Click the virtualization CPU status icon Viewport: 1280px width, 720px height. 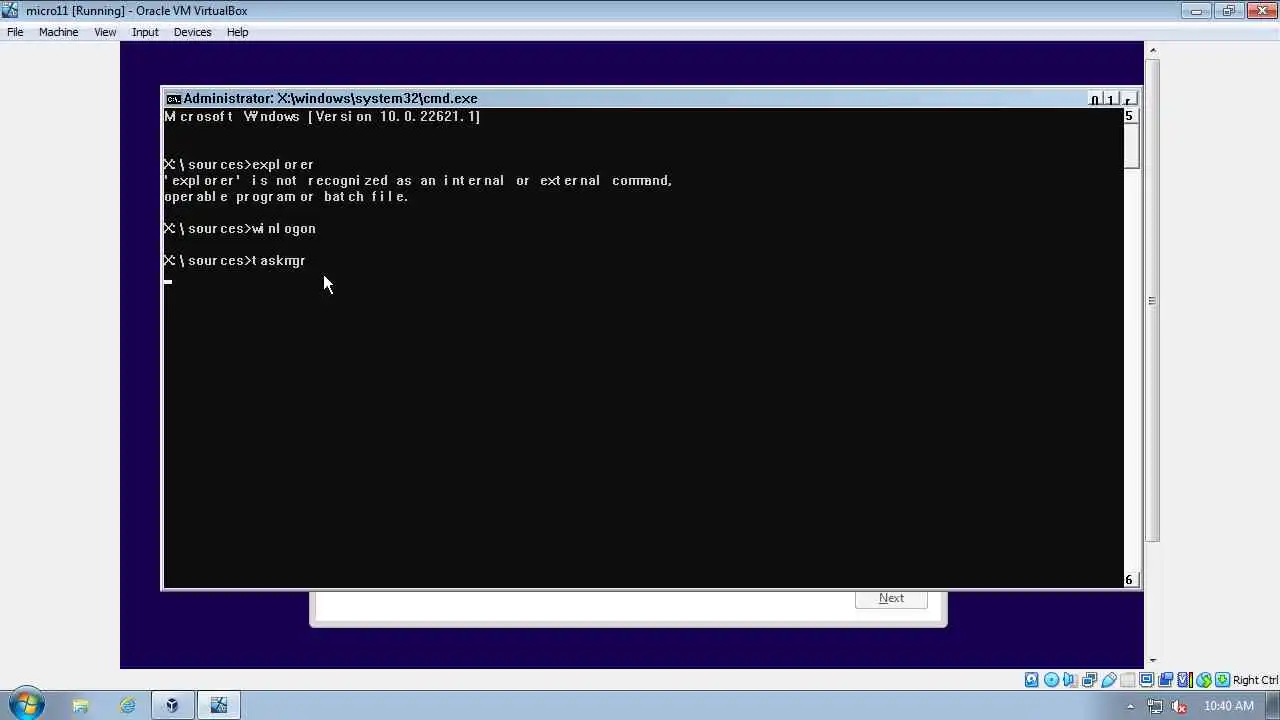pos(1185,680)
